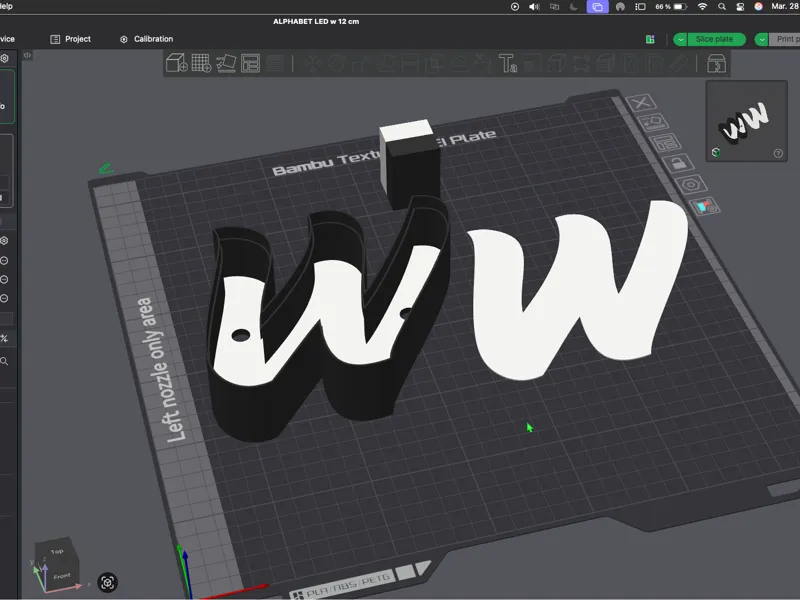This screenshot has width=800, height=600.
Task: Switch to the Calibration tab
Action: pyautogui.click(x=146, y=39)
